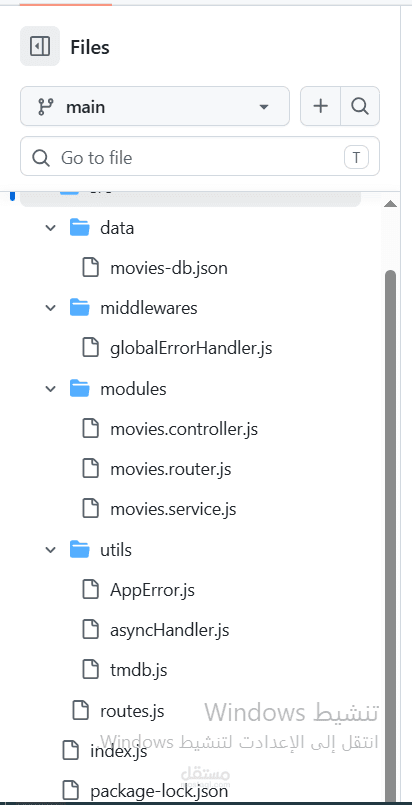Select movies.controller.js in the tree
The height and width of the screenshot is (805, 412).
click(x=184, y=429)
